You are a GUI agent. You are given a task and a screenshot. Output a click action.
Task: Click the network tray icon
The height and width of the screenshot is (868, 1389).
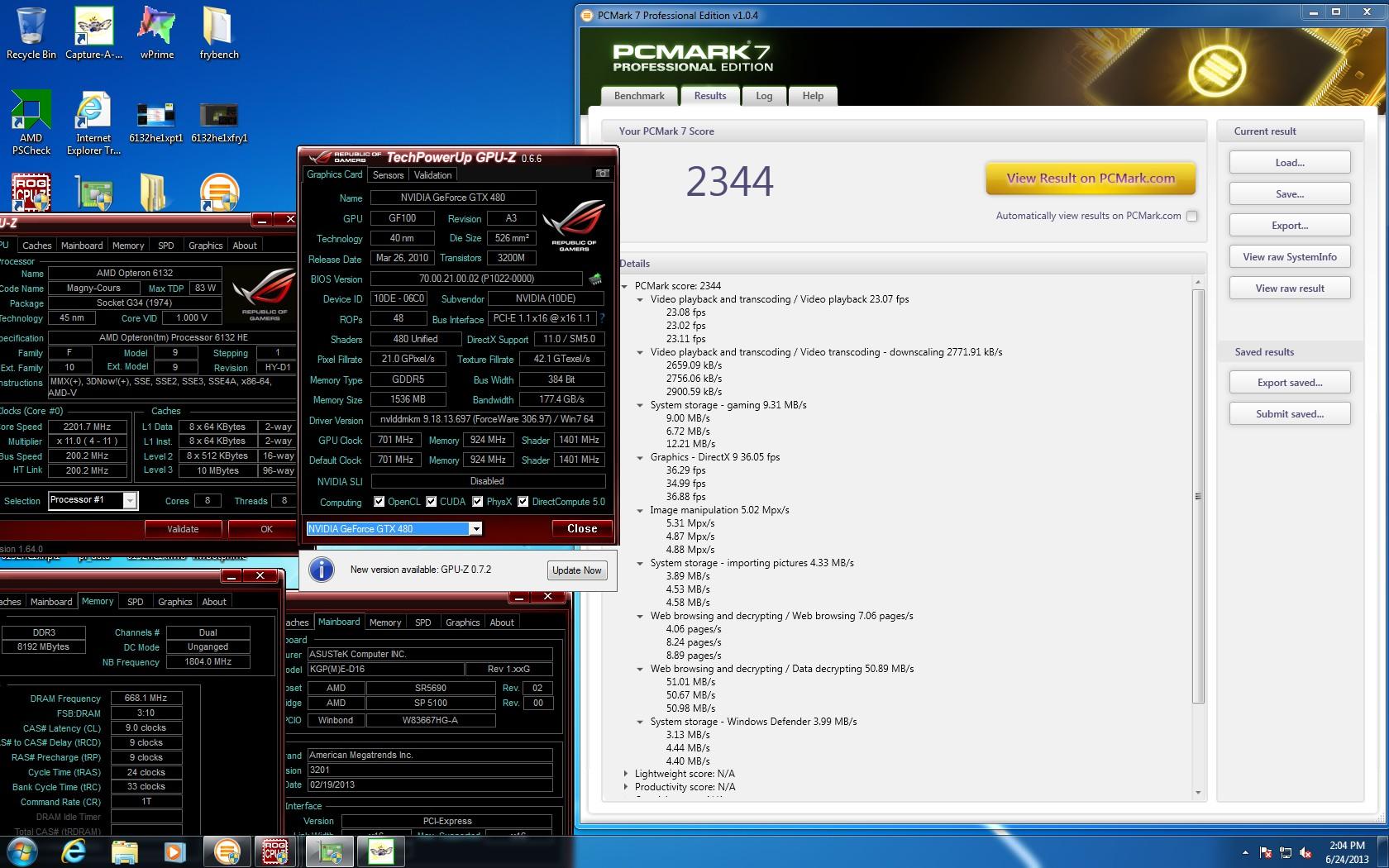tap(1286, 852)
